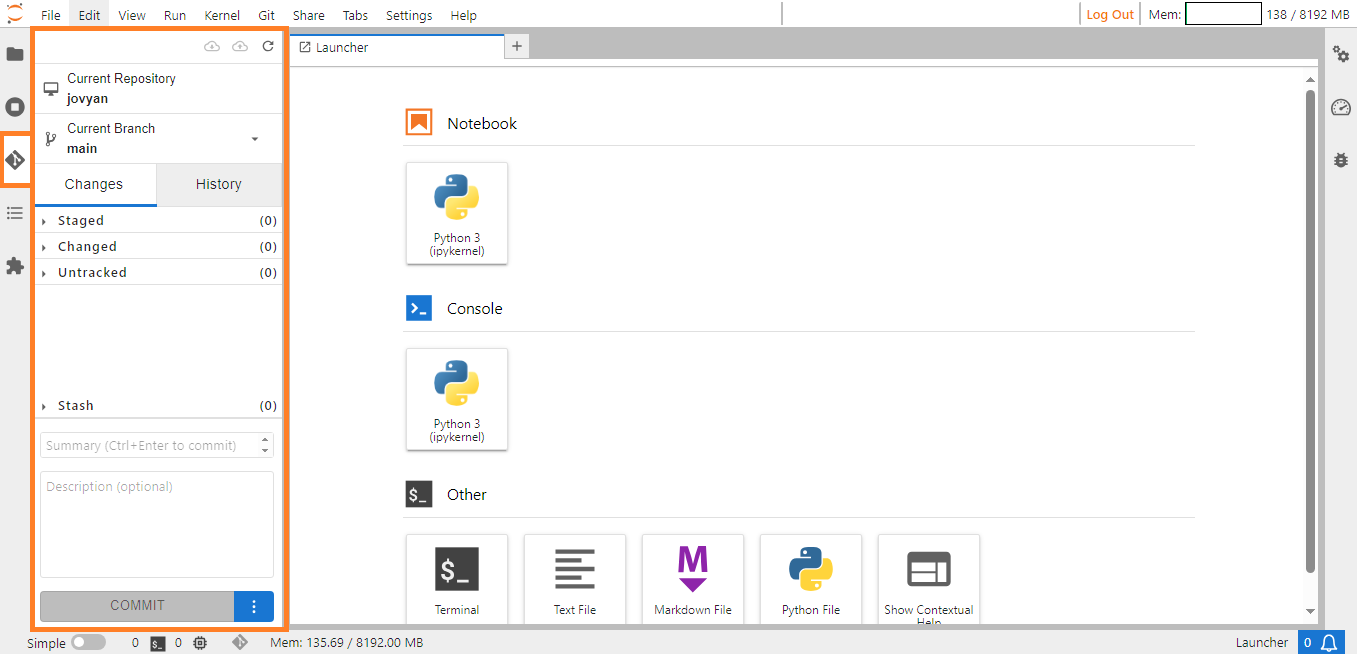Viewport: 1357px width, 654px height.
Task: Click scrollbar down arrow in launcher
Action: pyautogui.click(x=1310, y=611)
